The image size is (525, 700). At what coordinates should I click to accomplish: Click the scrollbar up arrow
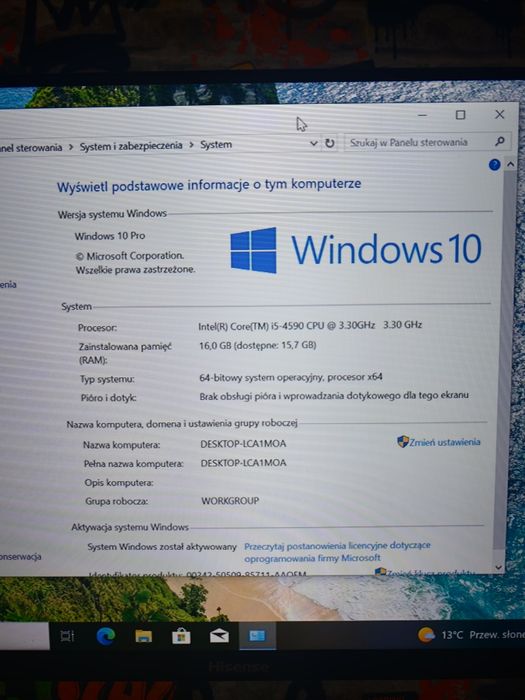(510, 164)
